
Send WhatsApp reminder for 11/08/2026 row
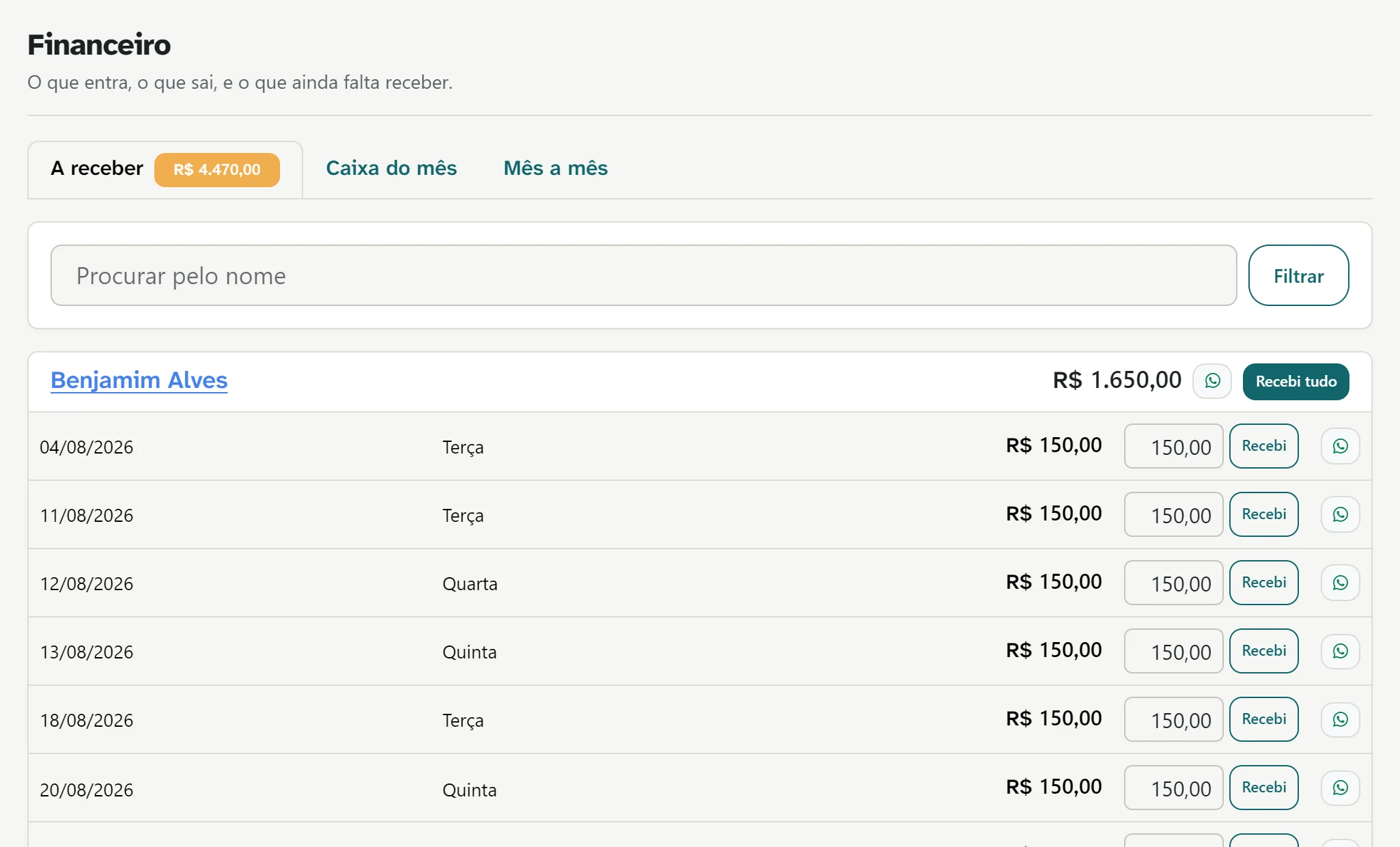[1340, 514]
